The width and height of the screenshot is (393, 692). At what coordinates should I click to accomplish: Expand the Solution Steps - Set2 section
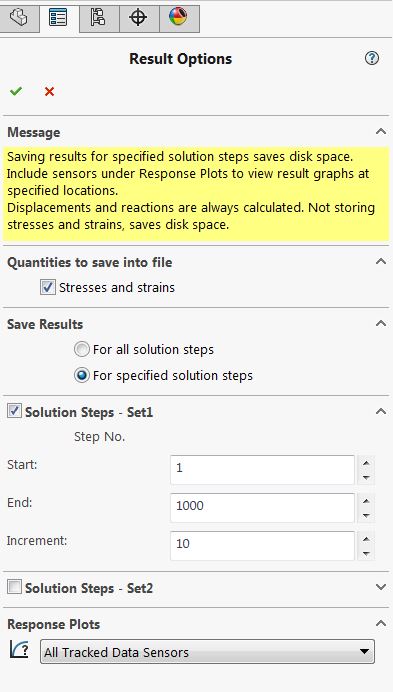click(381, 587)
